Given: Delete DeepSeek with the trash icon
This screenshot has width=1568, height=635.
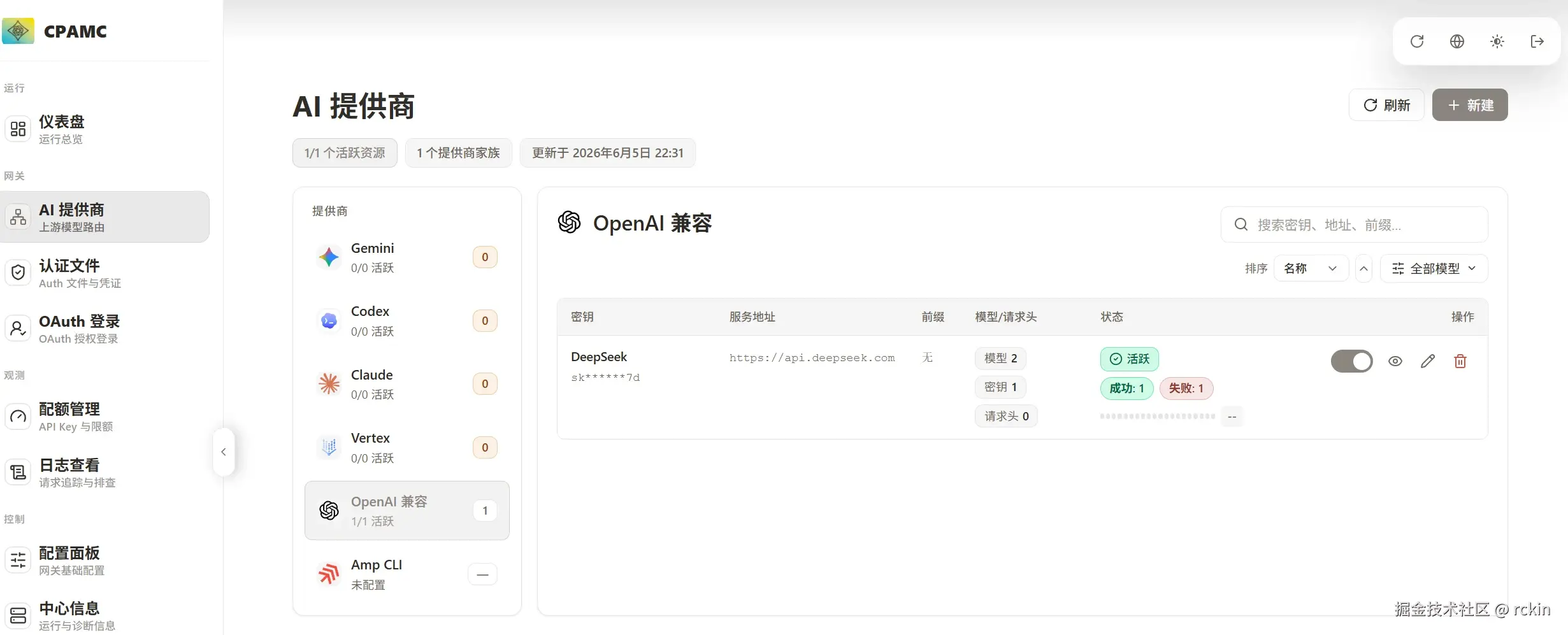Looking at the screenshot, I should tap(1460, 361).
